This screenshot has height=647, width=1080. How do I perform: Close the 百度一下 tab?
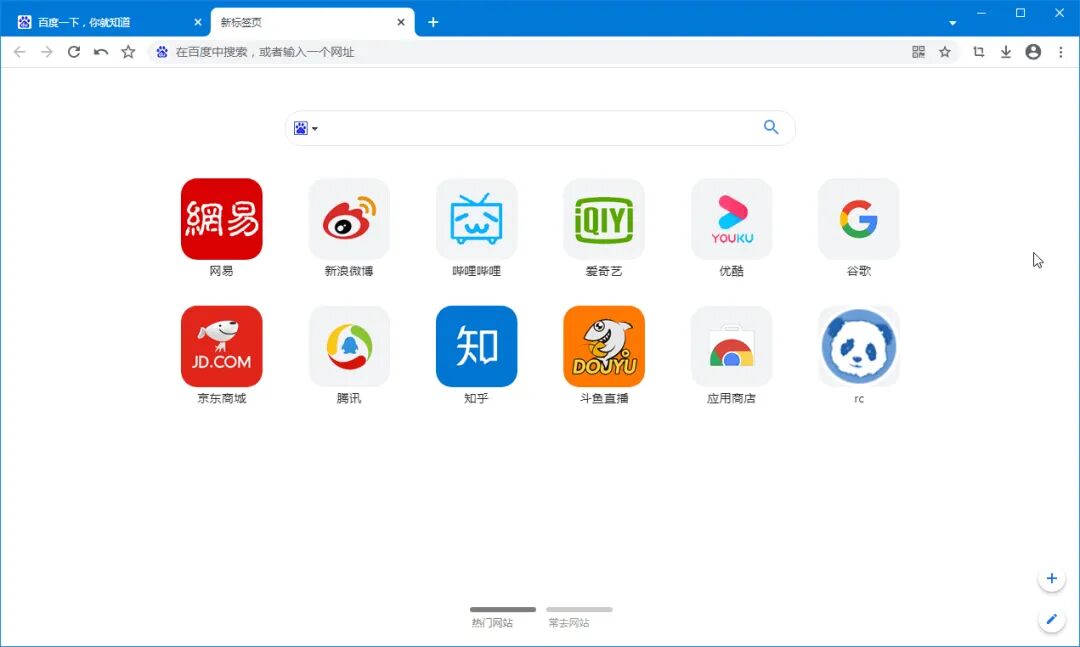198,22
